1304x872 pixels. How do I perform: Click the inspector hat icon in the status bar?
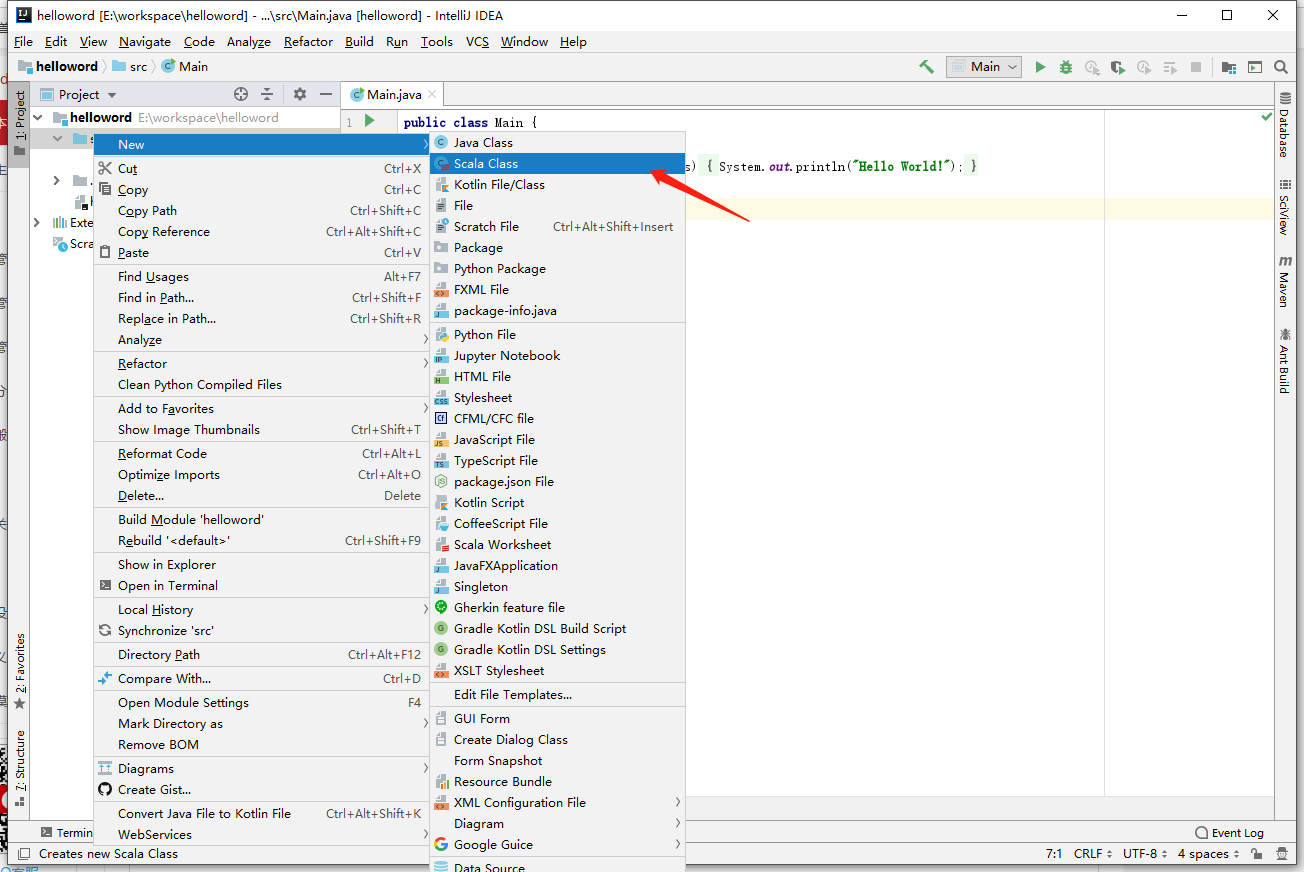(x=1282, y=854)
